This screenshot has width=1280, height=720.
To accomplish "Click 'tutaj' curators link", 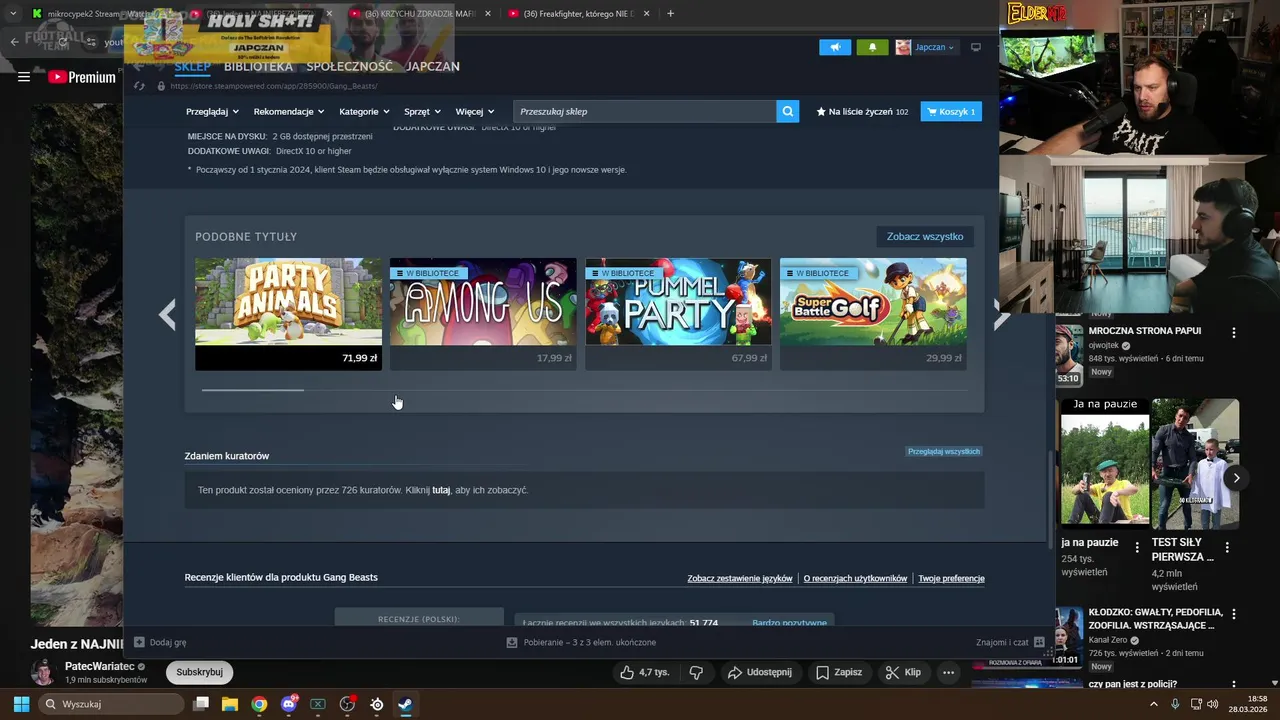I will pos(441,491).
